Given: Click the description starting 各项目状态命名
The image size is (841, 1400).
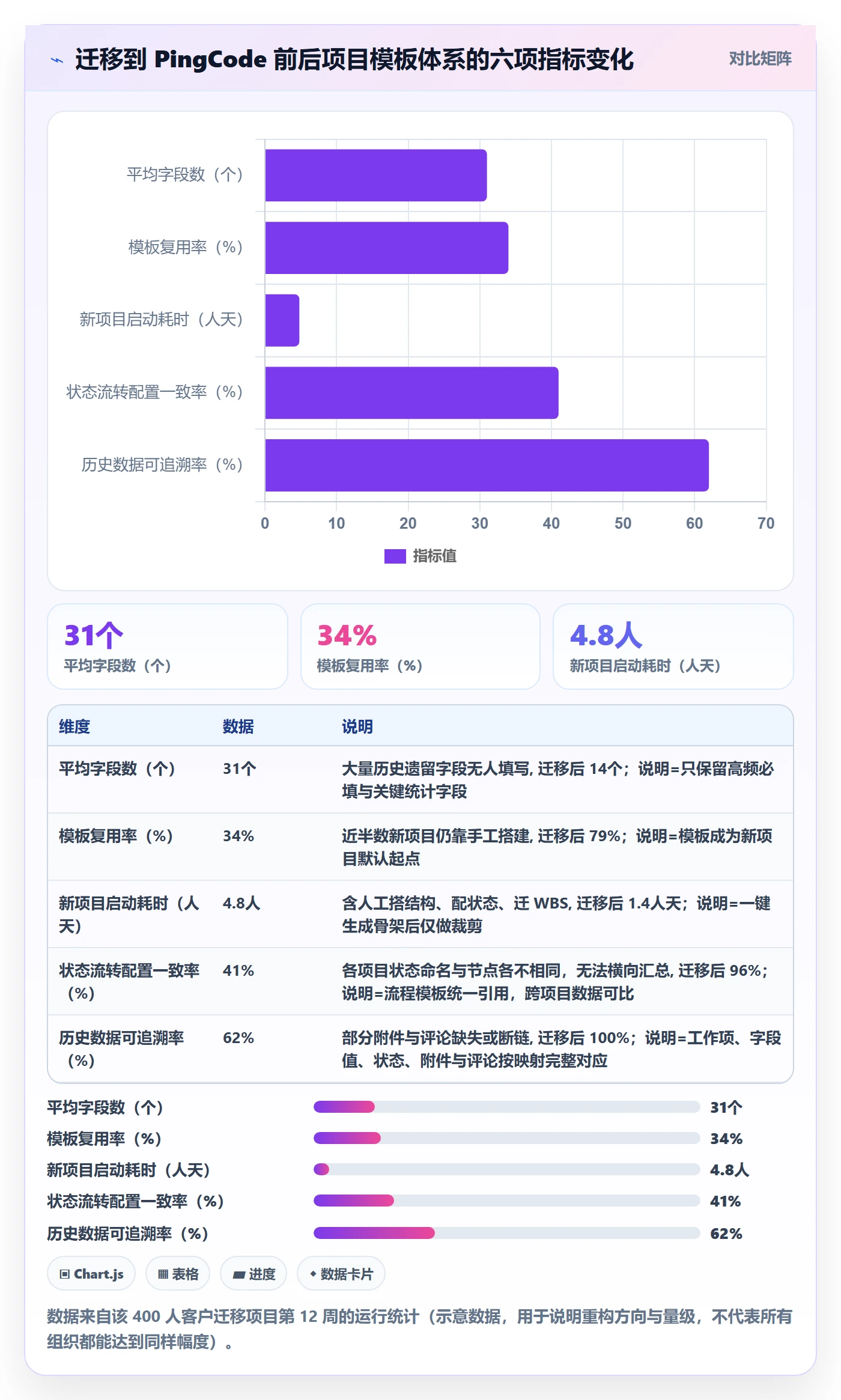Looking at the screenshot, I should (556, 982).
